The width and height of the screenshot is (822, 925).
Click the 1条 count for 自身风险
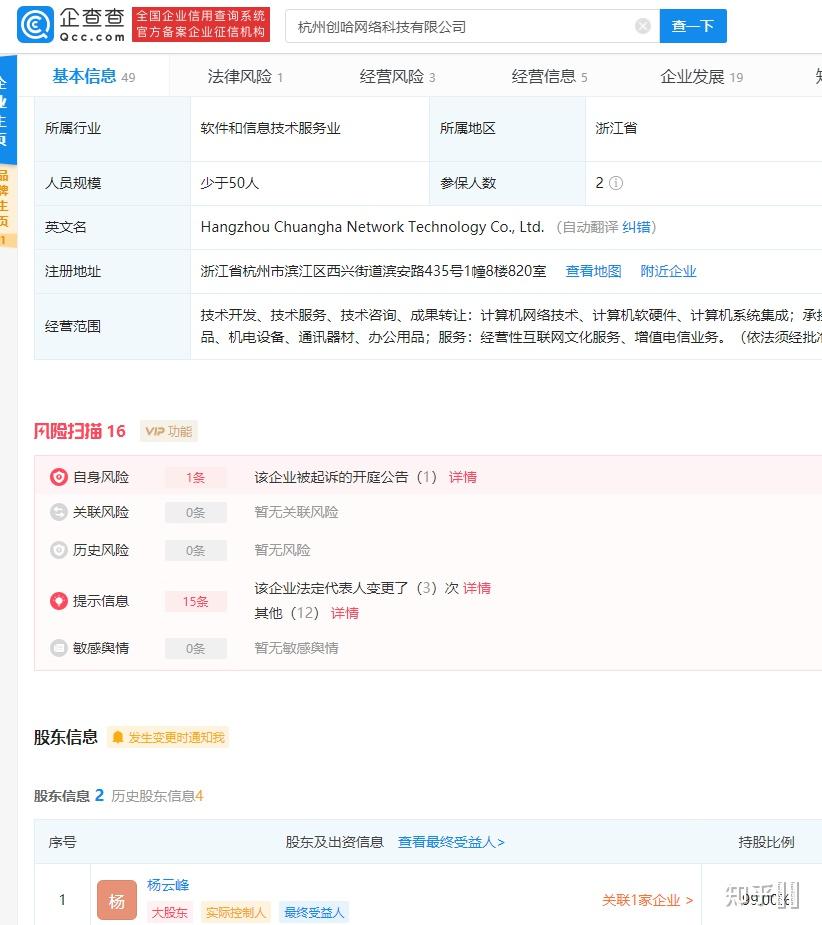pos(195,477)
